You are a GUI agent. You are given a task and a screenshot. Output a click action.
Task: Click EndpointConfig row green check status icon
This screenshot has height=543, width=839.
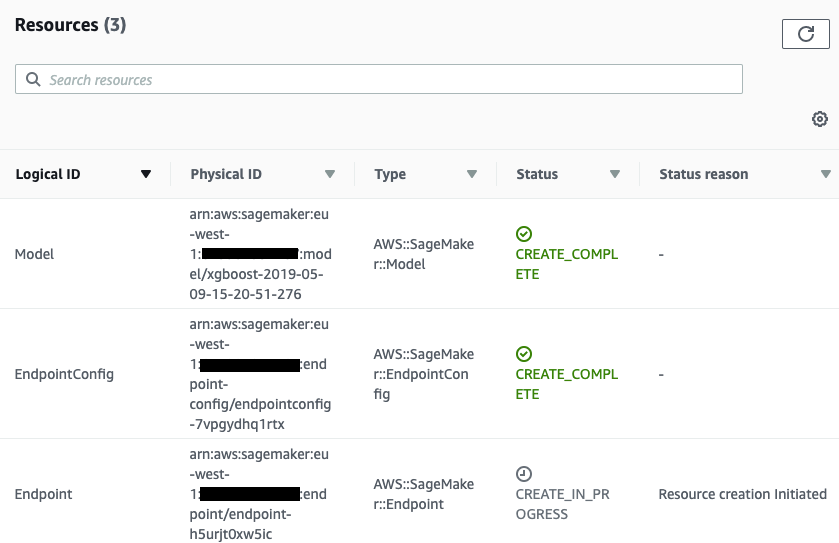point(524,354)
